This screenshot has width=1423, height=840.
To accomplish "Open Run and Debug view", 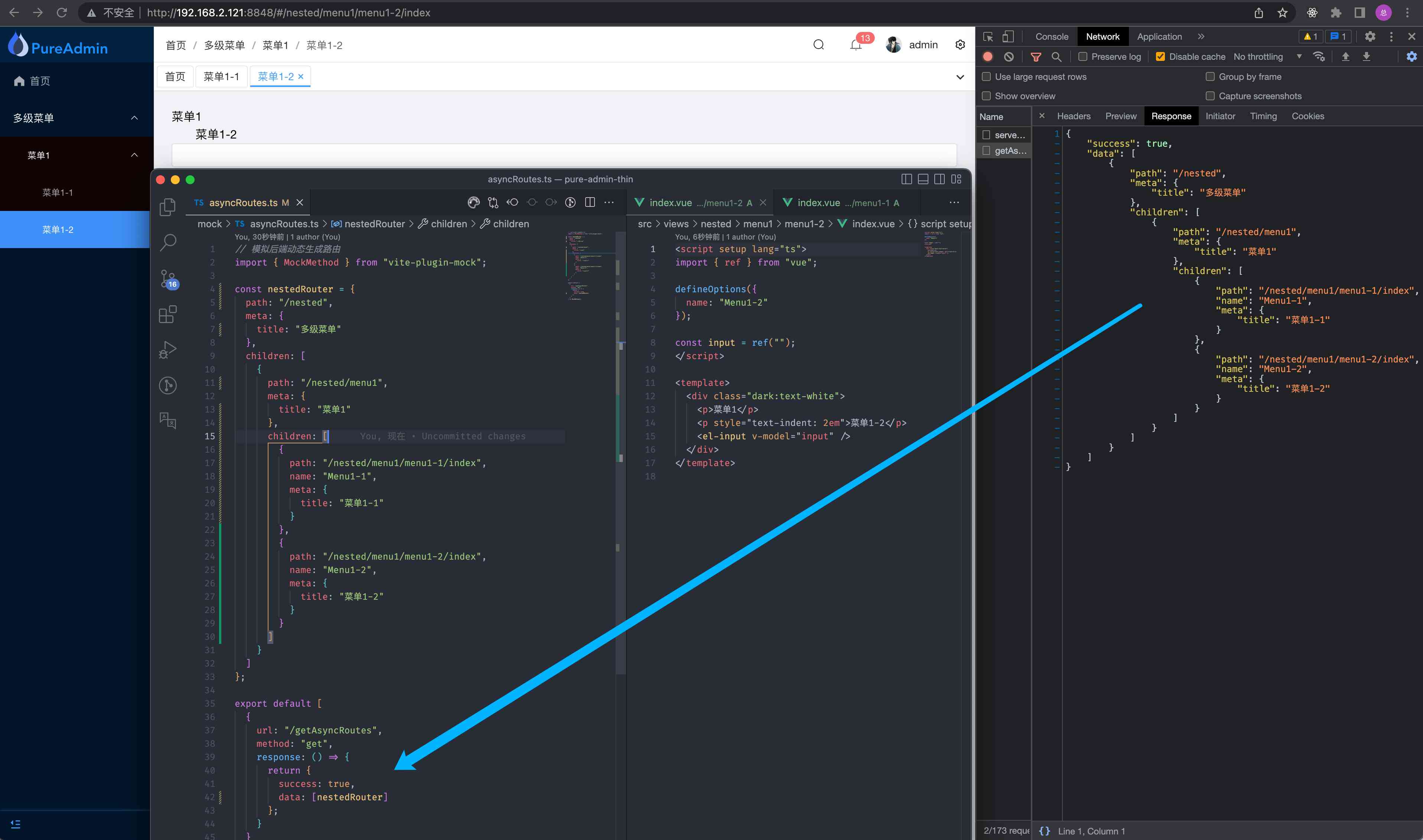I will click(168, 350).
